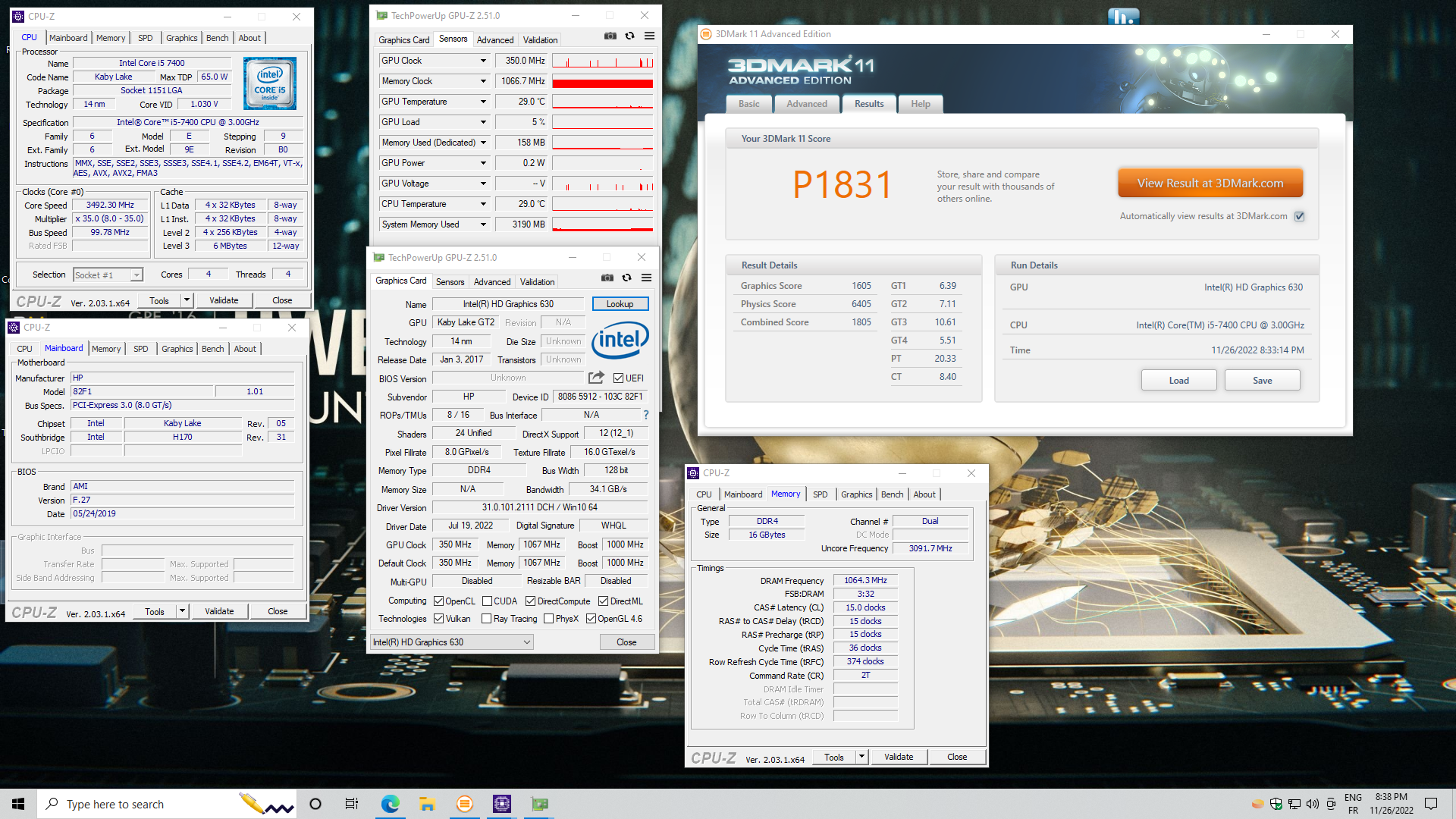Click Windows search box
The image size is (1456, 819).
click(165, 804)
